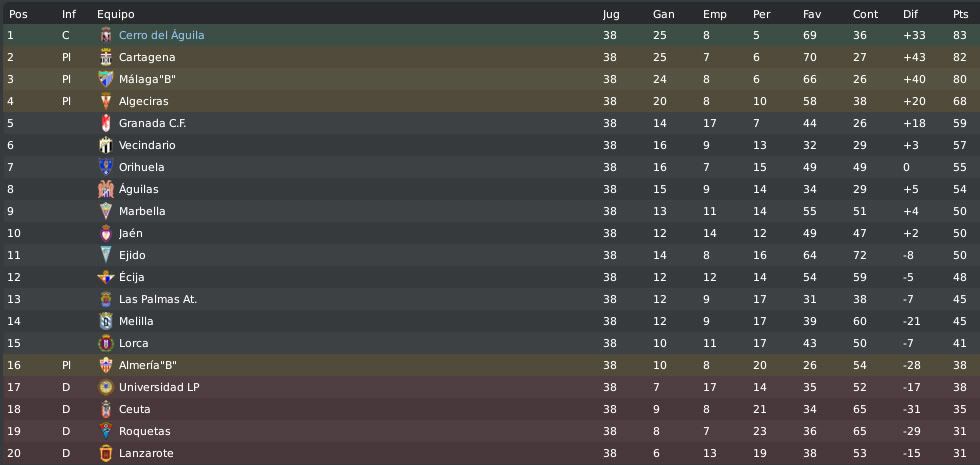Open the Las Palmas At. team link

pyautogui.click(x=158, y=299)
